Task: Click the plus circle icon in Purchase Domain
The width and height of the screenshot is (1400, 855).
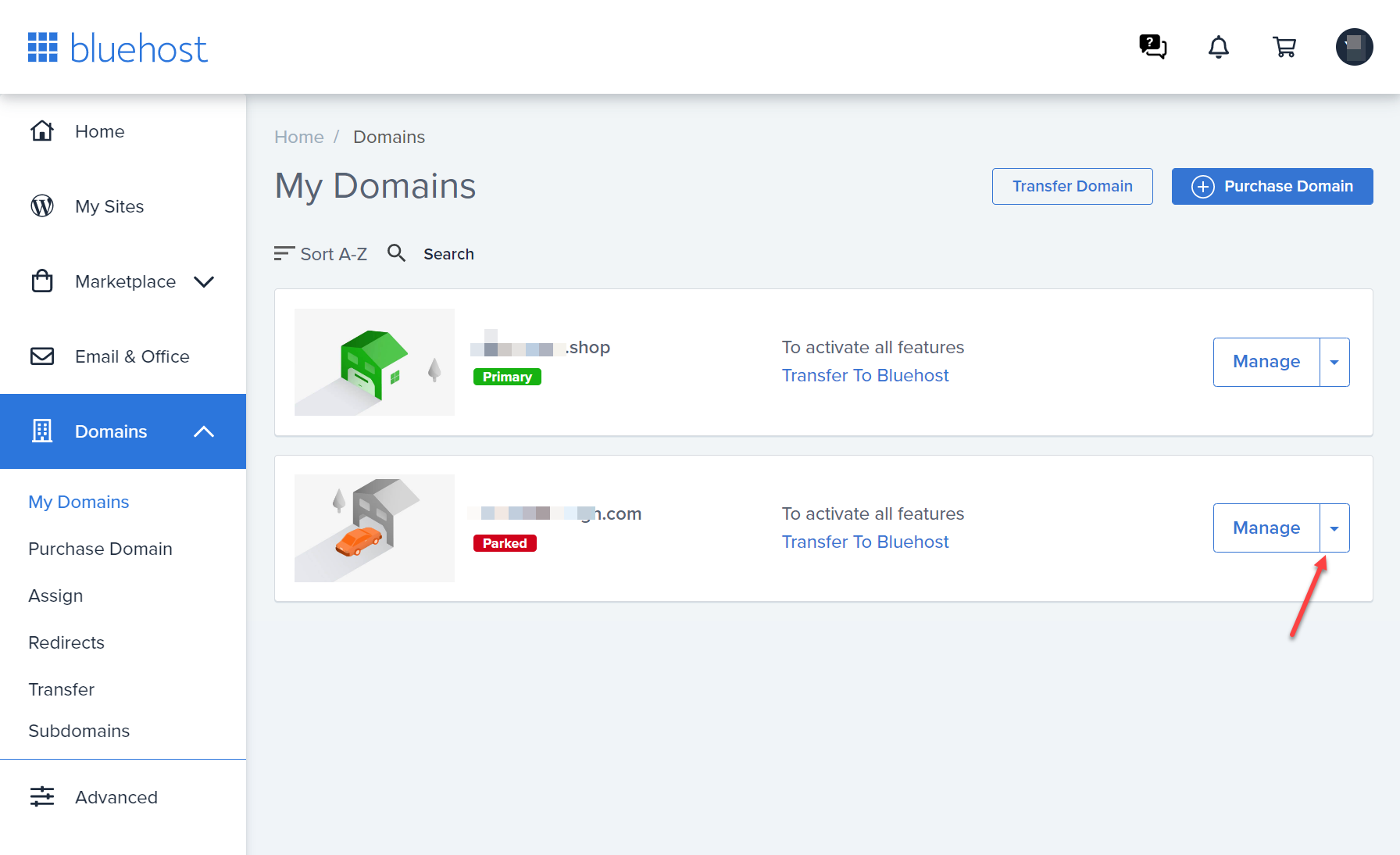Action: coord(1203,187)
